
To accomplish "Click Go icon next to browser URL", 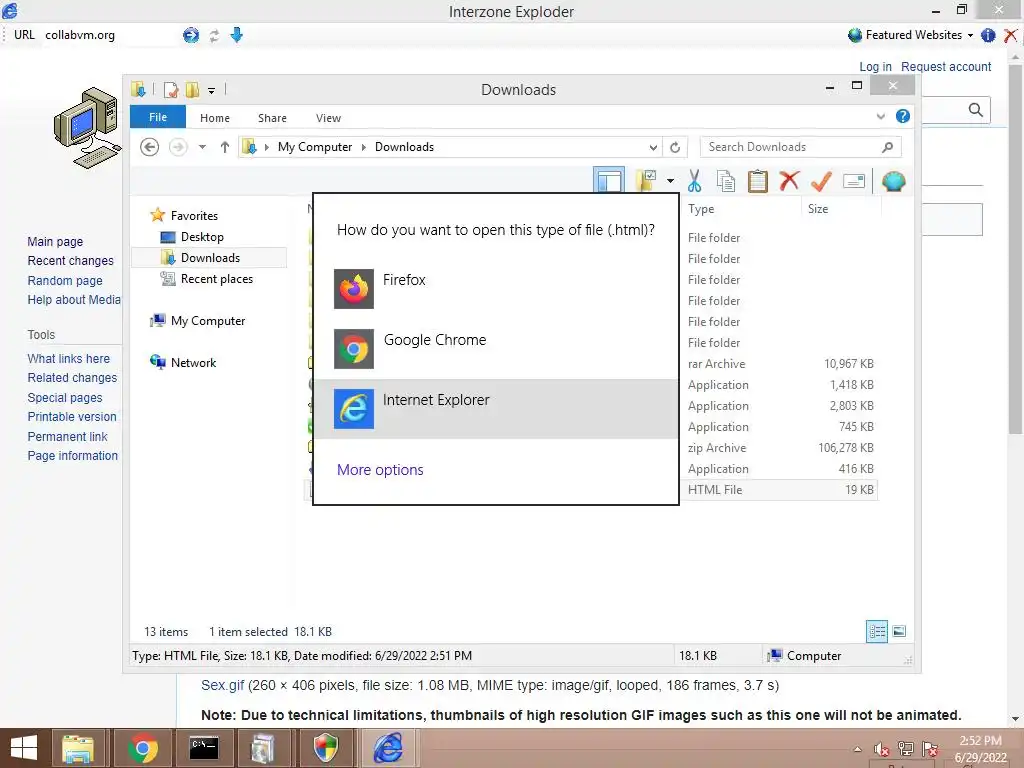I will (191, 35).
